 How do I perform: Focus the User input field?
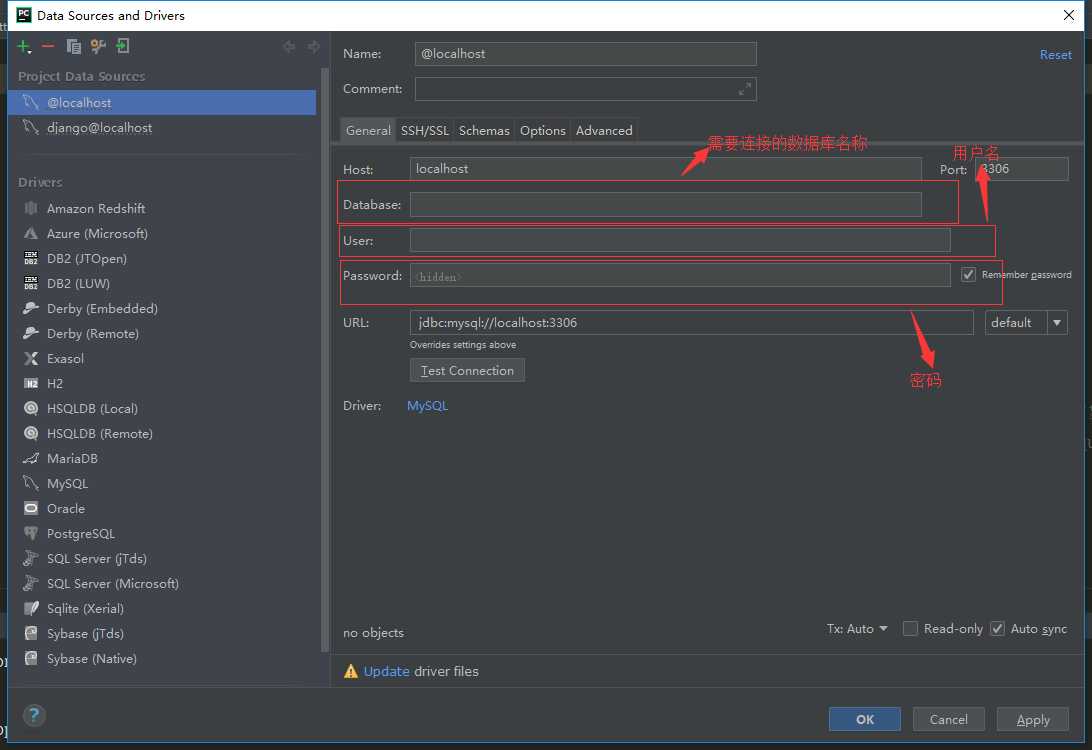[x=680, y=240]
